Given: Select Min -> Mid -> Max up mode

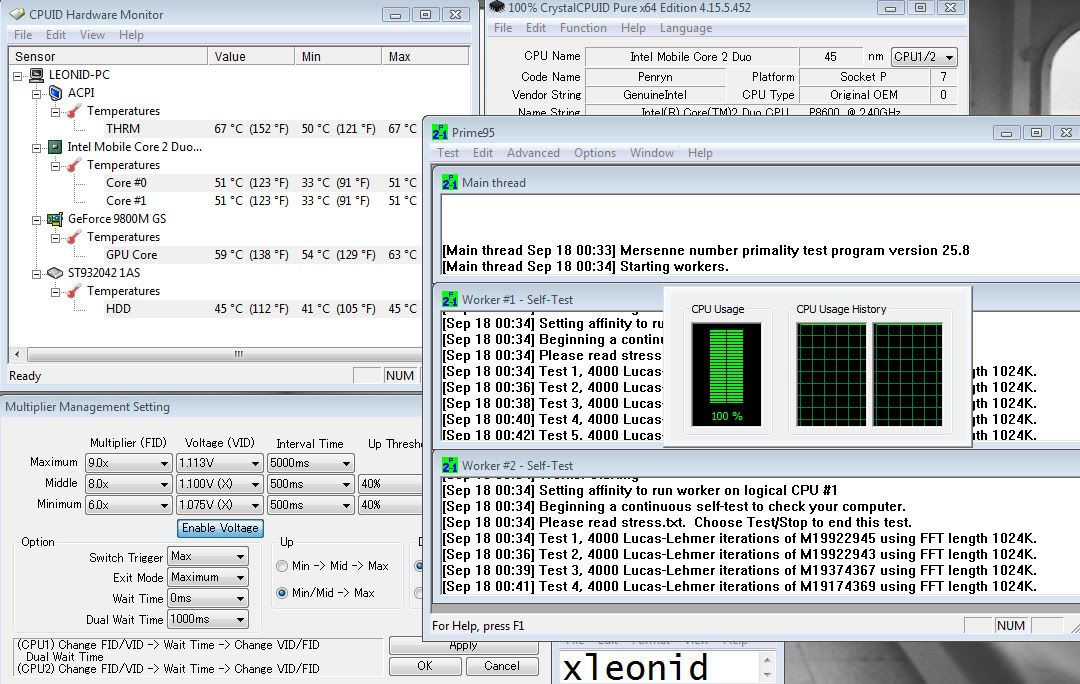Looking at the screenshot, I should 282,566.
